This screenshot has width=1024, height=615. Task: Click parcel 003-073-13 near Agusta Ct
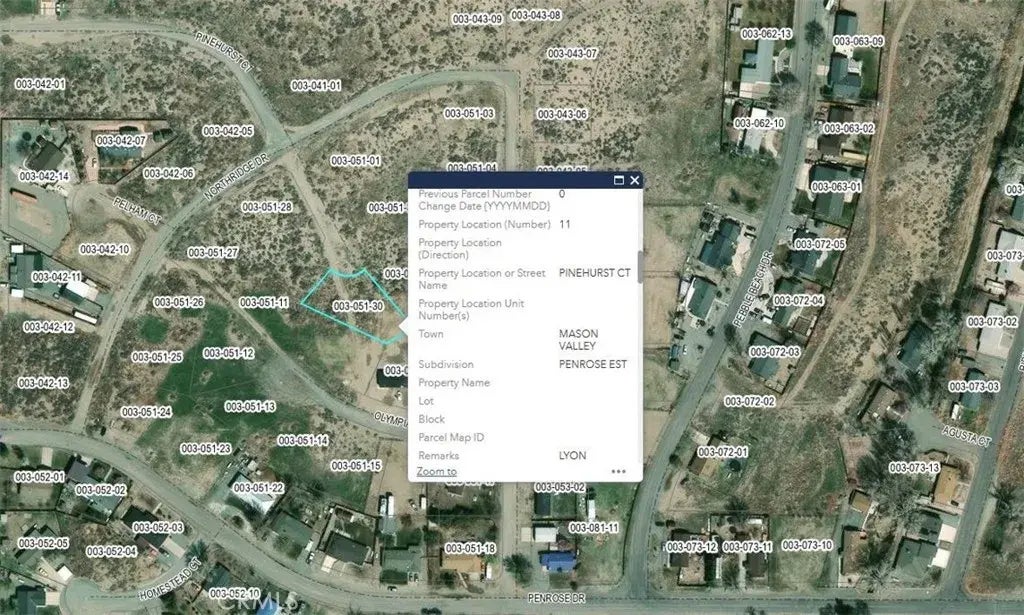[914, 467]
